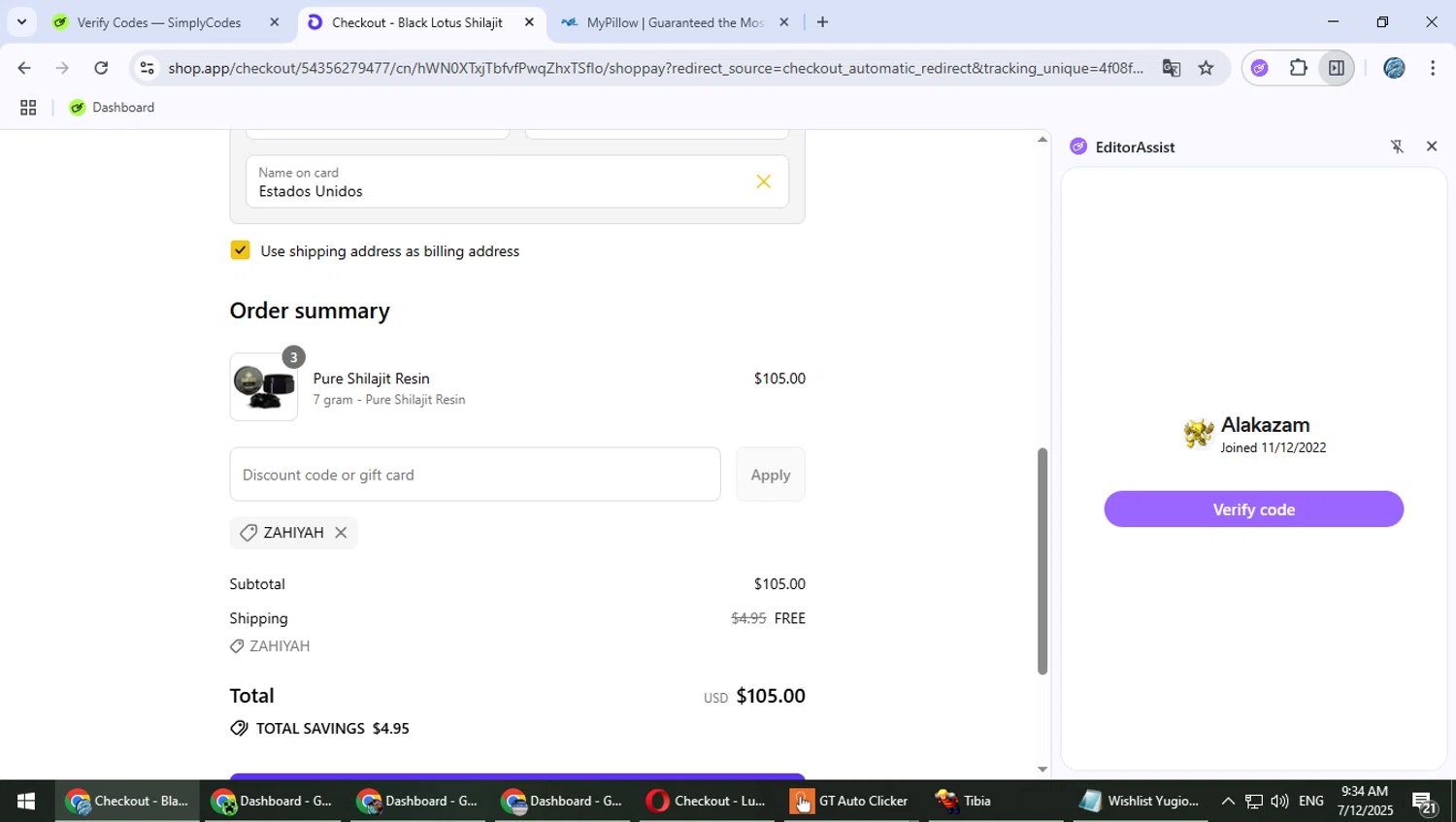1456x822 pixels.
Task: Open the Extensions puzzle menu
Action: click(1299, 68)
